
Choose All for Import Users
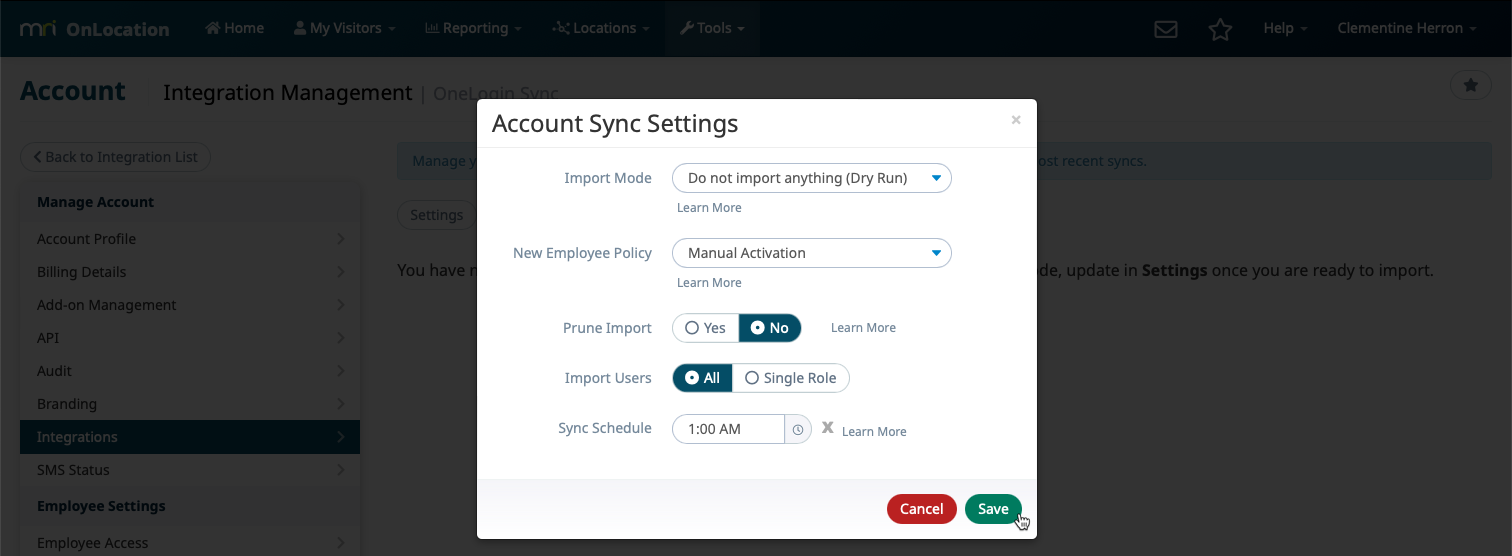(x=703, y=378)
